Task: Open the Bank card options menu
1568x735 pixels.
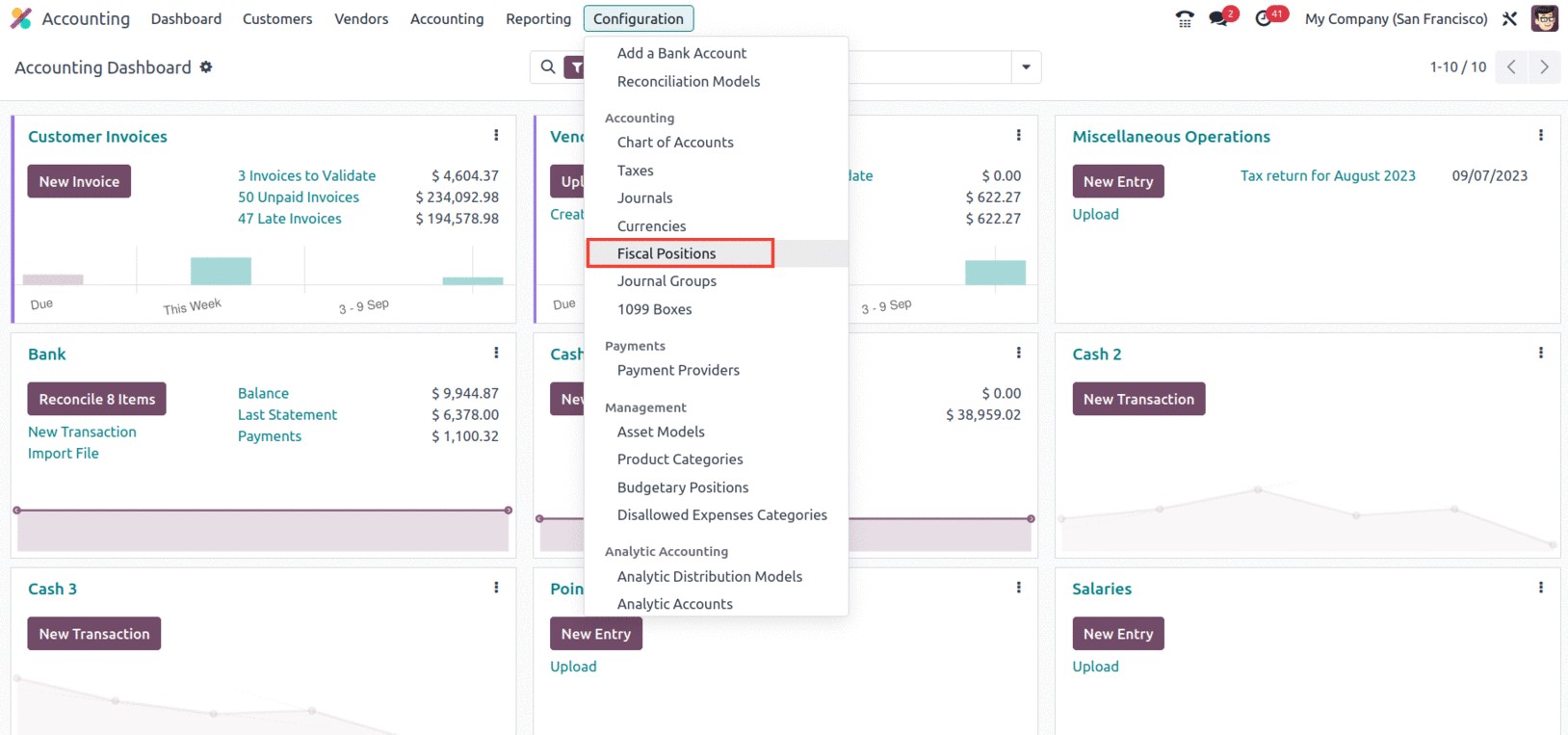Action: pyautogui.click(x=496, y=354)
